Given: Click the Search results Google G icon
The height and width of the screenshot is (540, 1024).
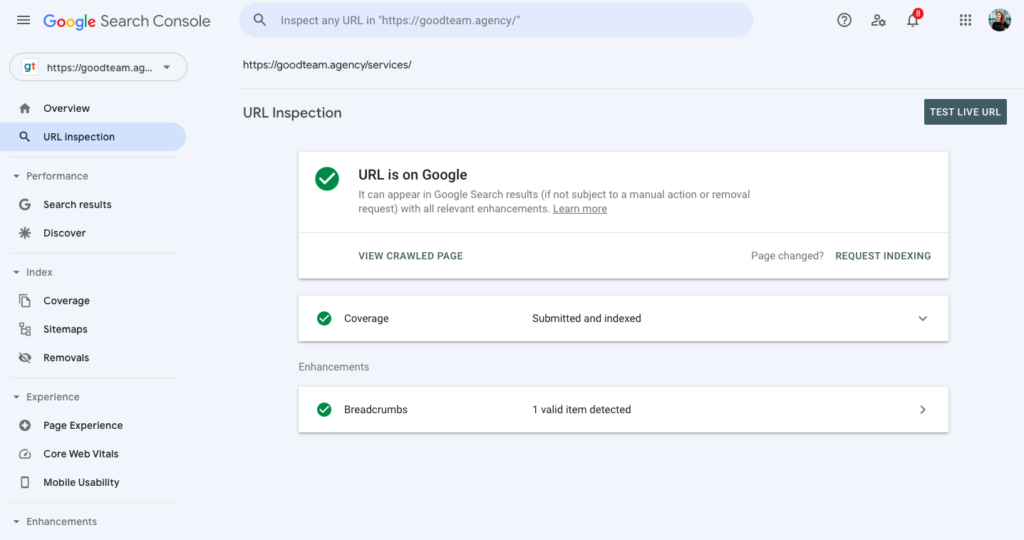Looking at the screenshot, I should [25, 204].
